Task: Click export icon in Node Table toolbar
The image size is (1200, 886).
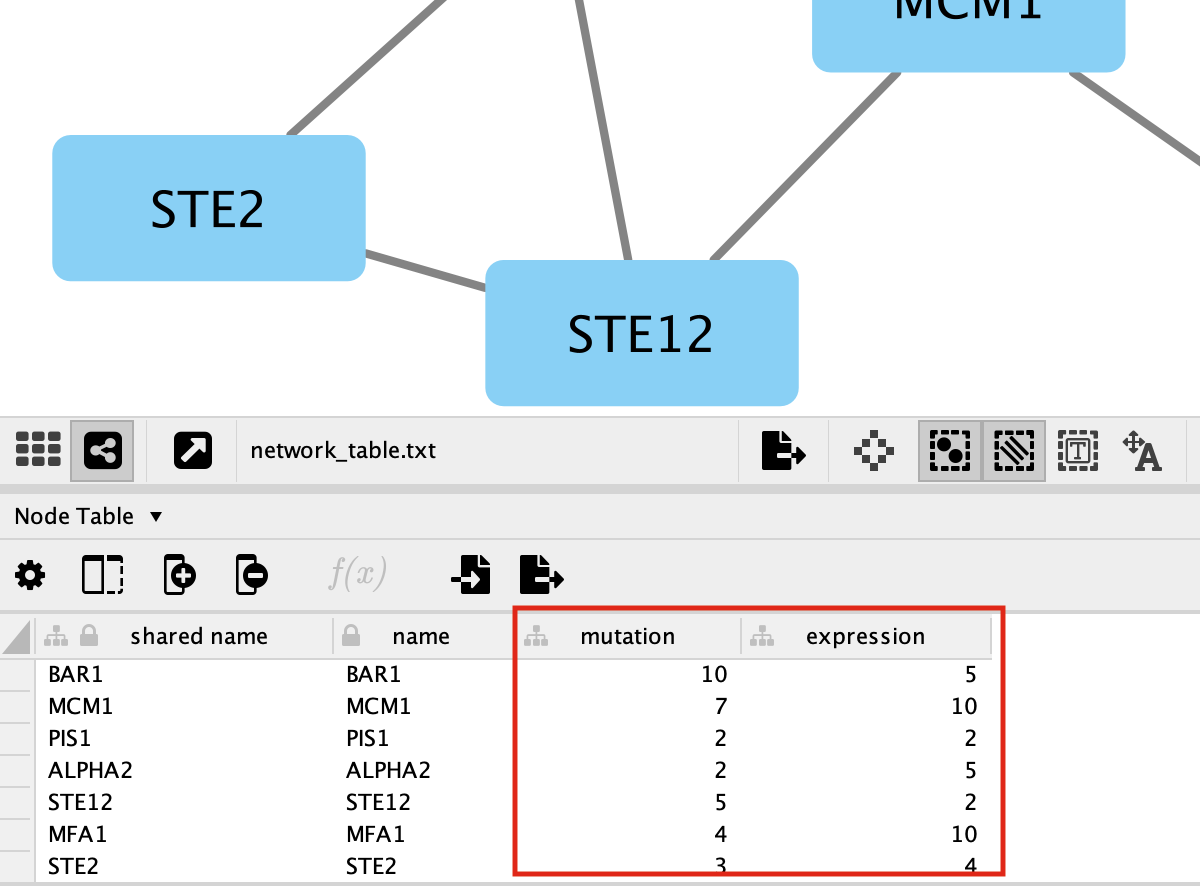Action: [x=541, y=576]
